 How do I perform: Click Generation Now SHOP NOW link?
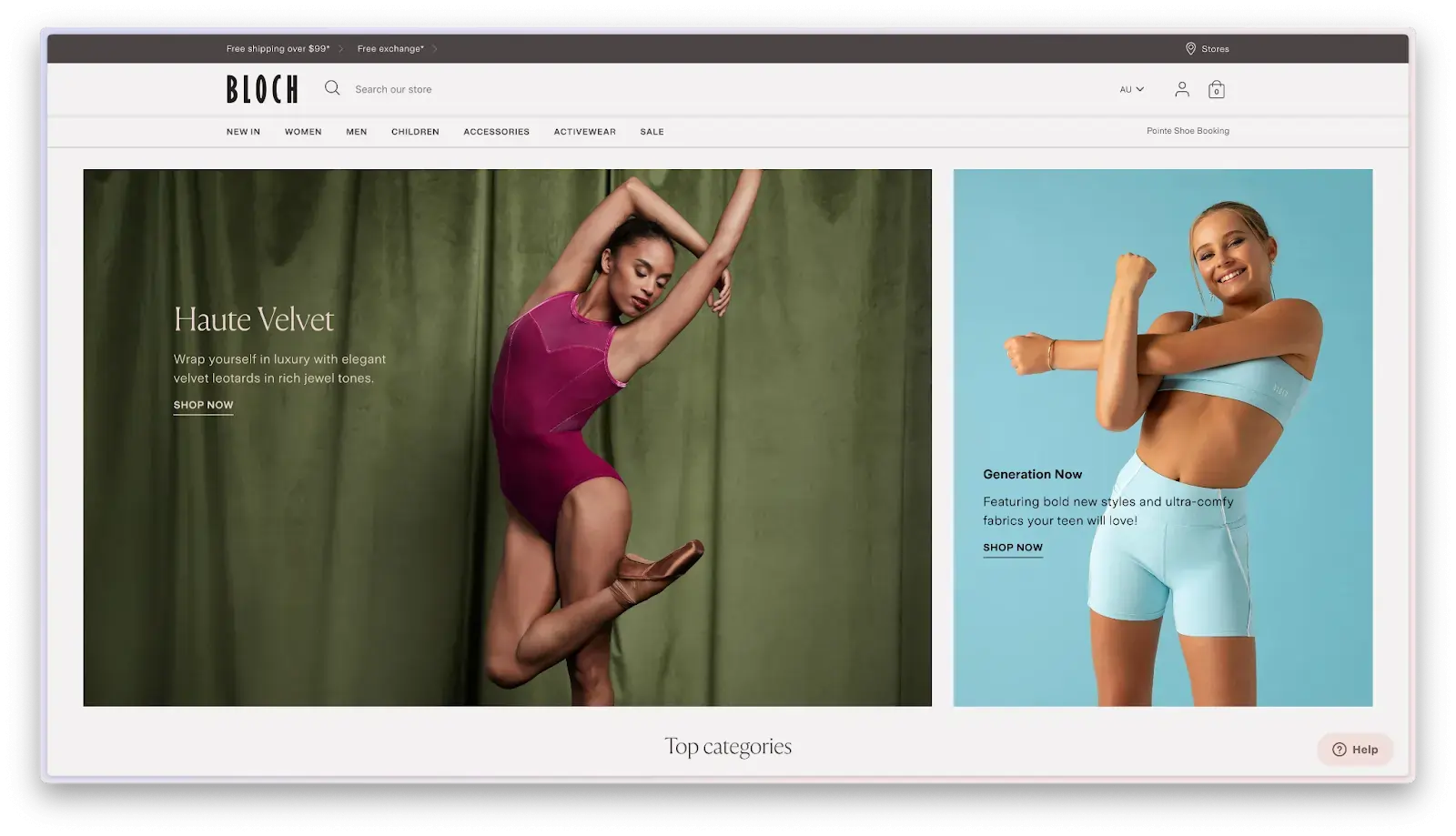(1012, 548)
